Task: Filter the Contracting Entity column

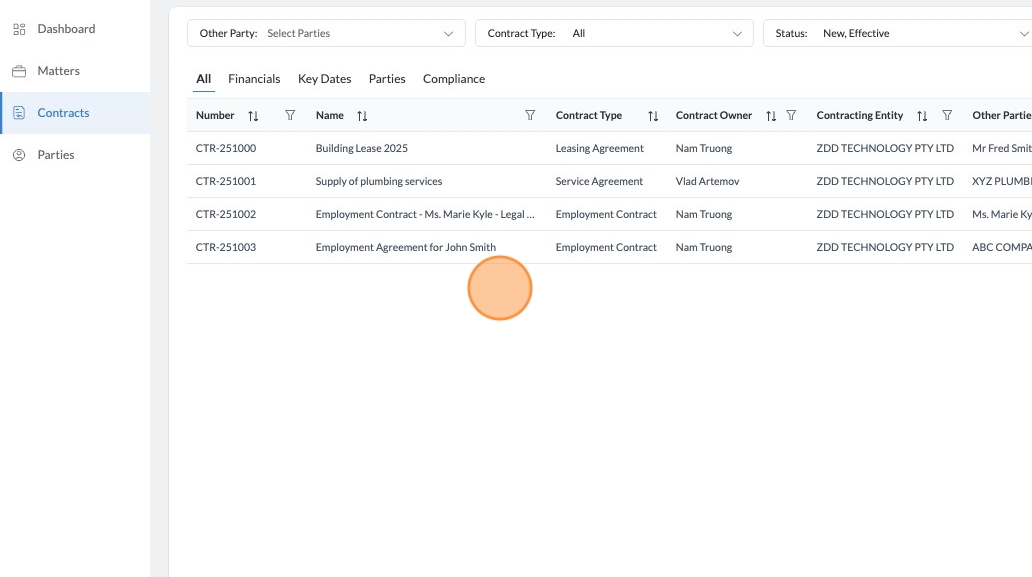Action: point(947,116)
